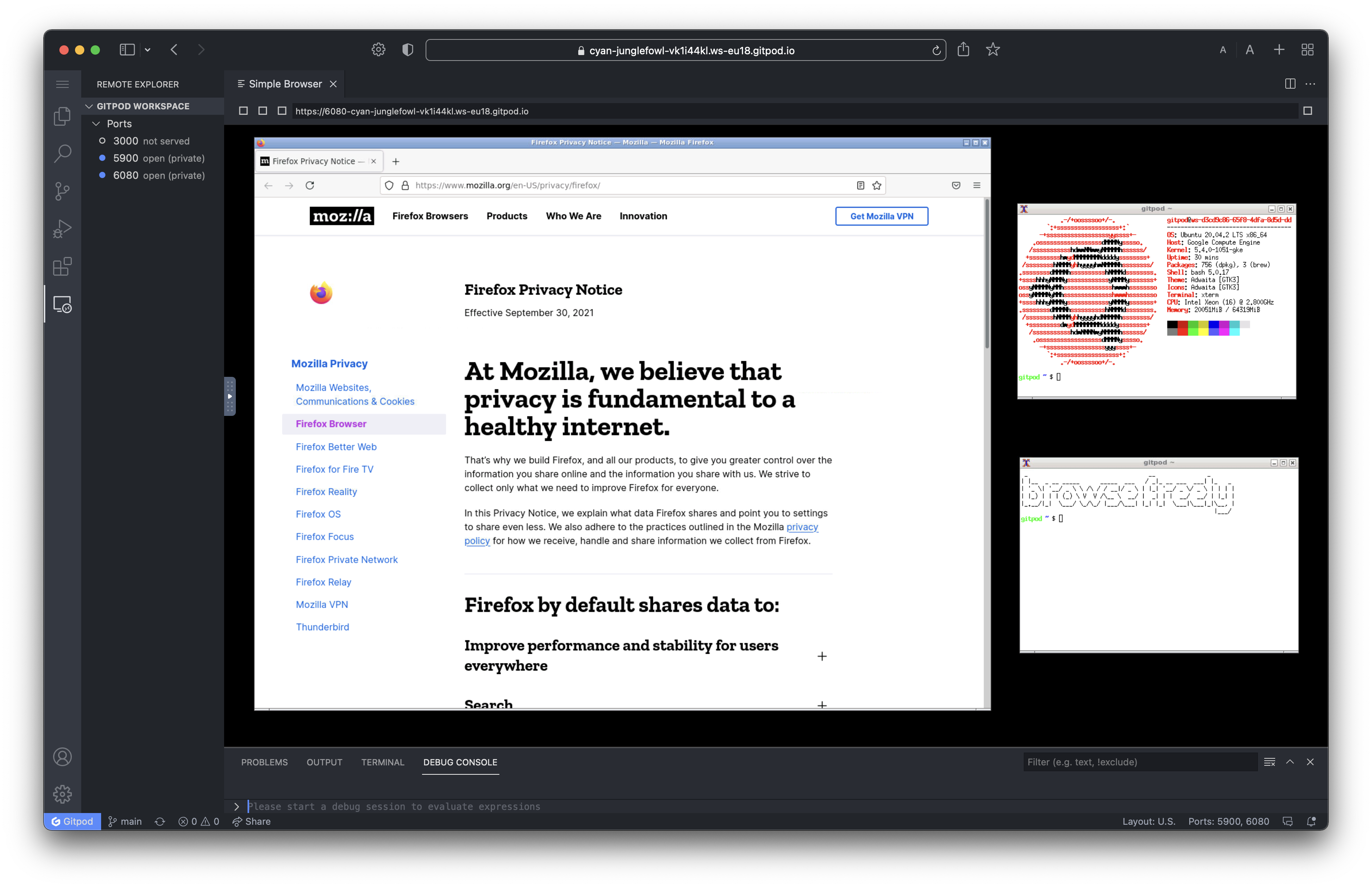Toggle Firefox reader view icon
The height and width of the screenshot is (888, 1372).
[860, 185]
